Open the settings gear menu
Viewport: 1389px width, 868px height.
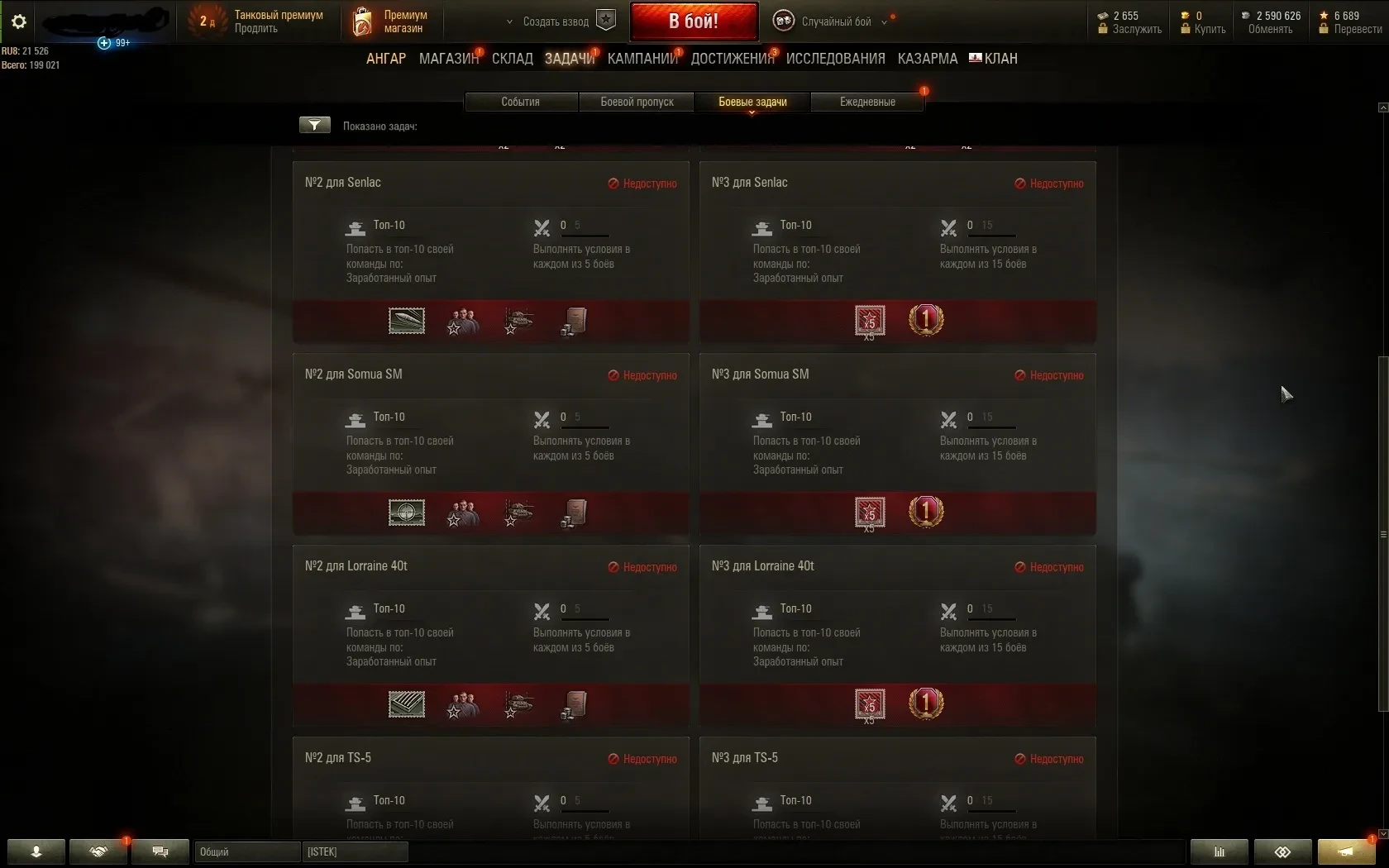pos(18,21)
